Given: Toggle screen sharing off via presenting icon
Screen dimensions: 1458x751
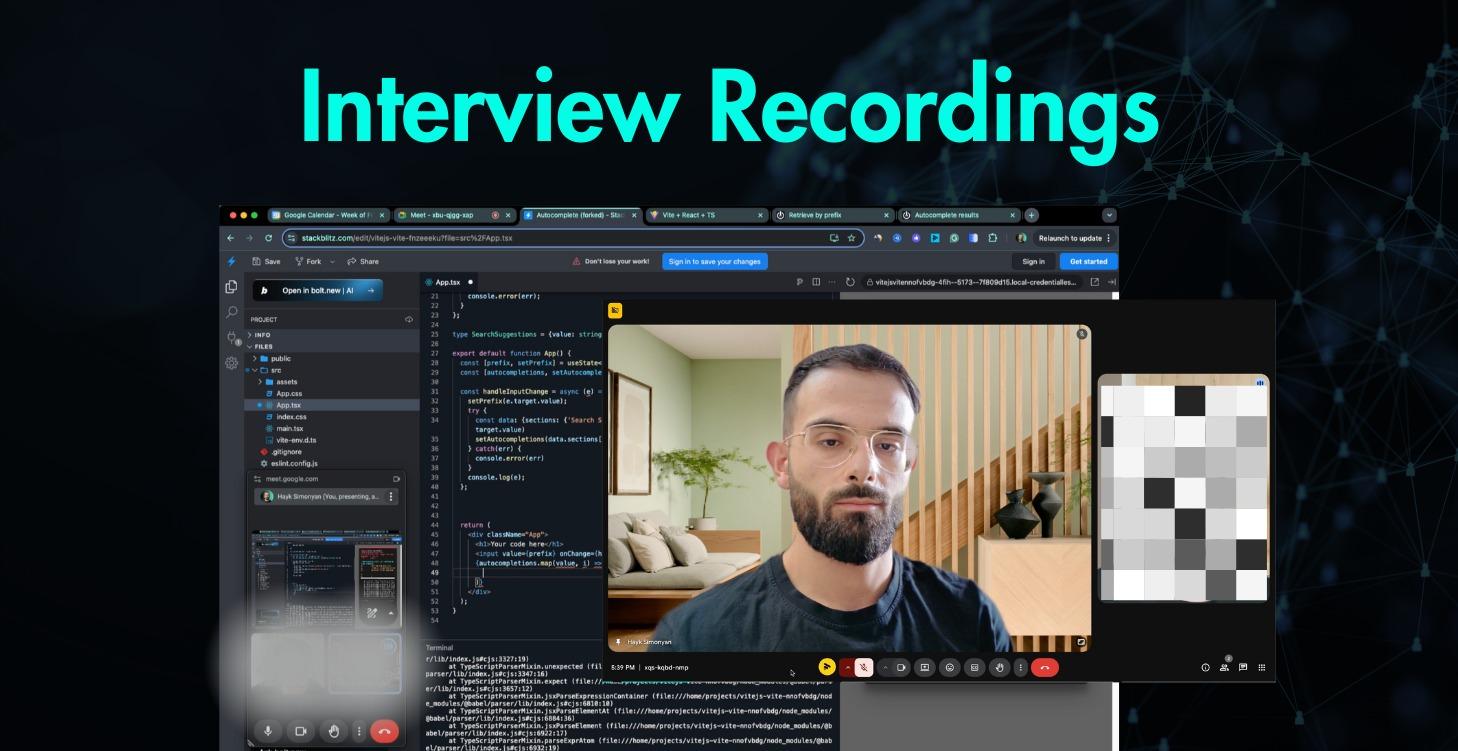Looking at the screenshot, I should tap(926, 667).
